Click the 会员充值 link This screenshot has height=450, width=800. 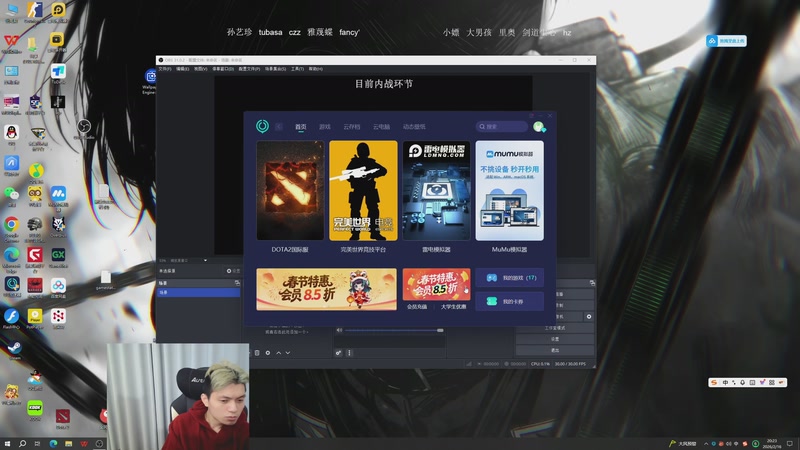[417, 307]
